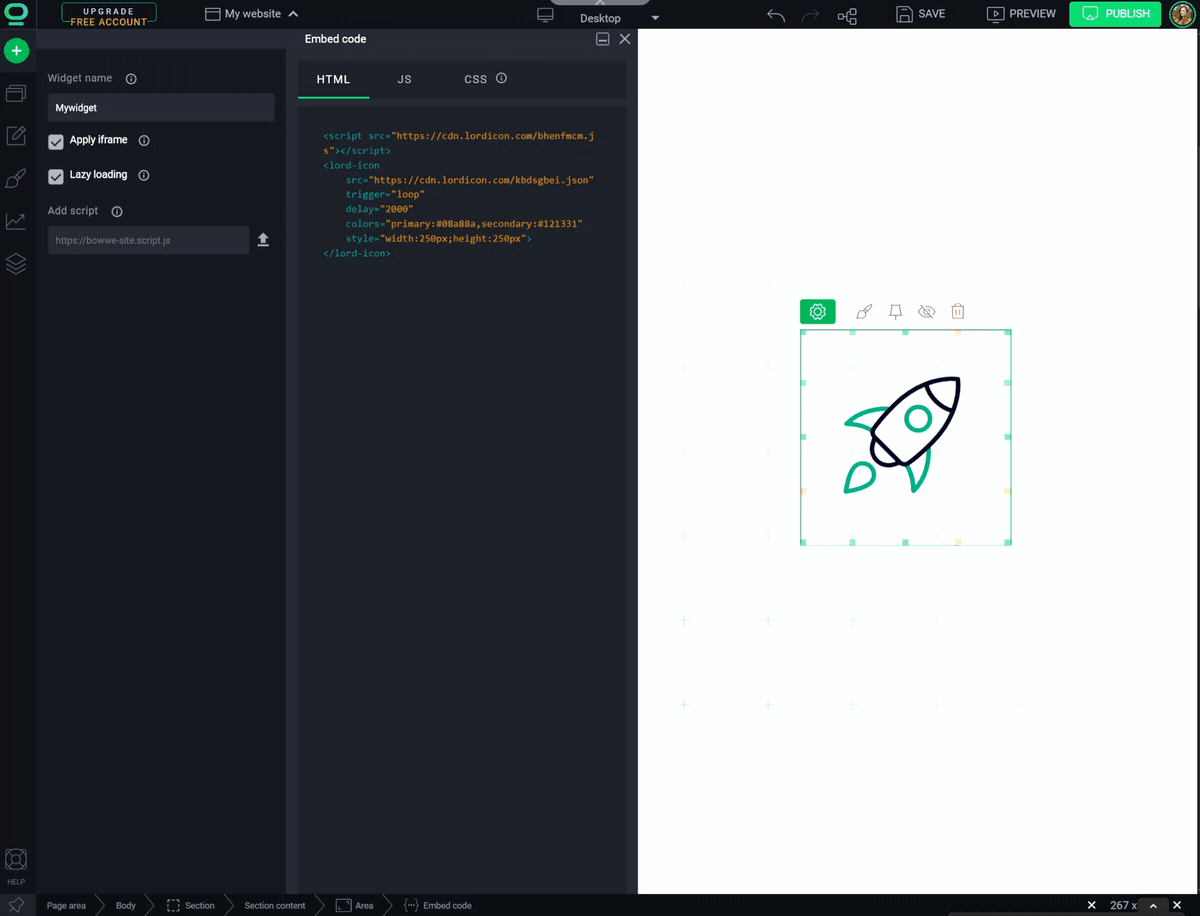Show info for Add script

point(117,212)
